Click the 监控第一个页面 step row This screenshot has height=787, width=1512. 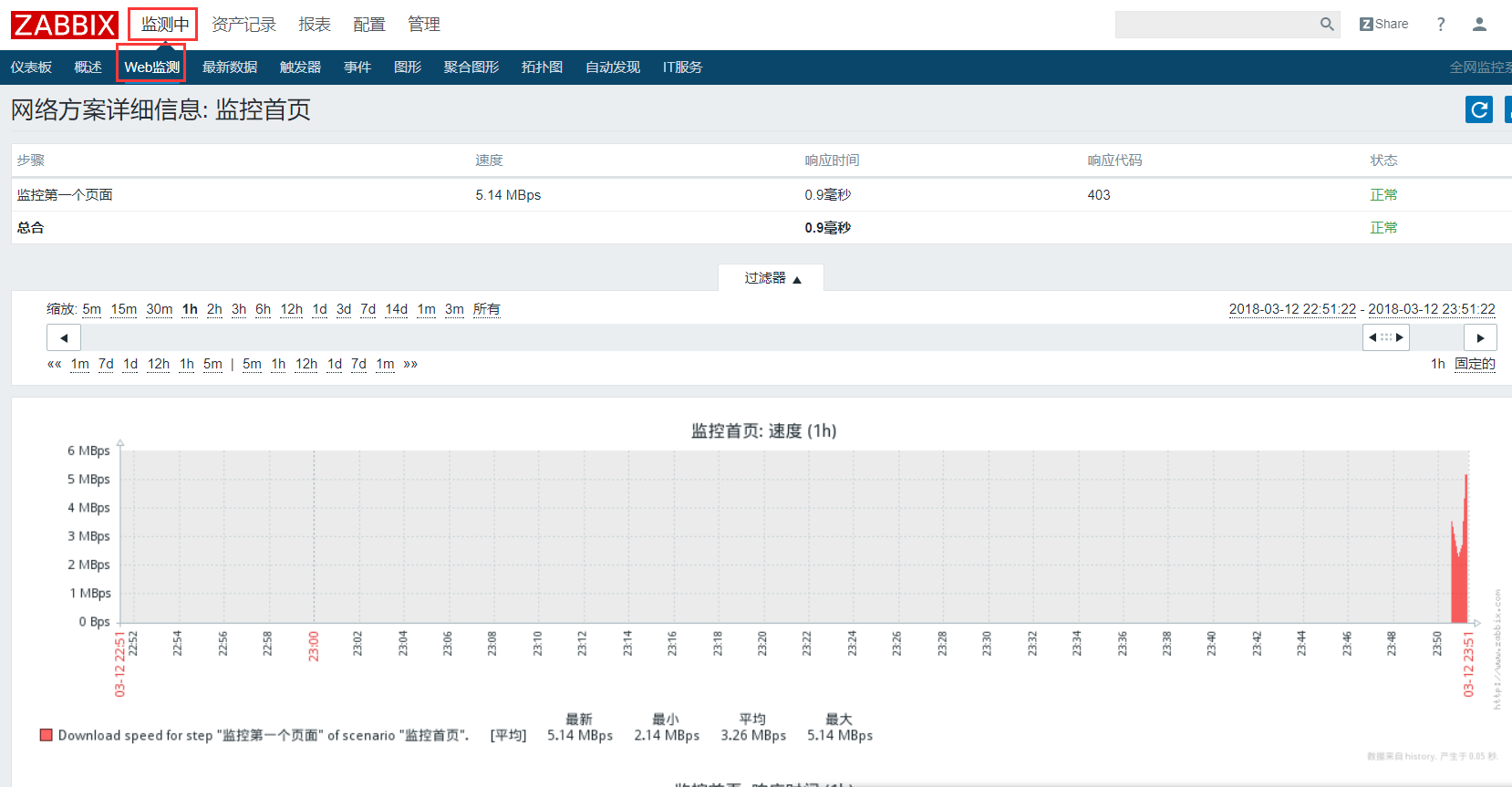(761, 195)
